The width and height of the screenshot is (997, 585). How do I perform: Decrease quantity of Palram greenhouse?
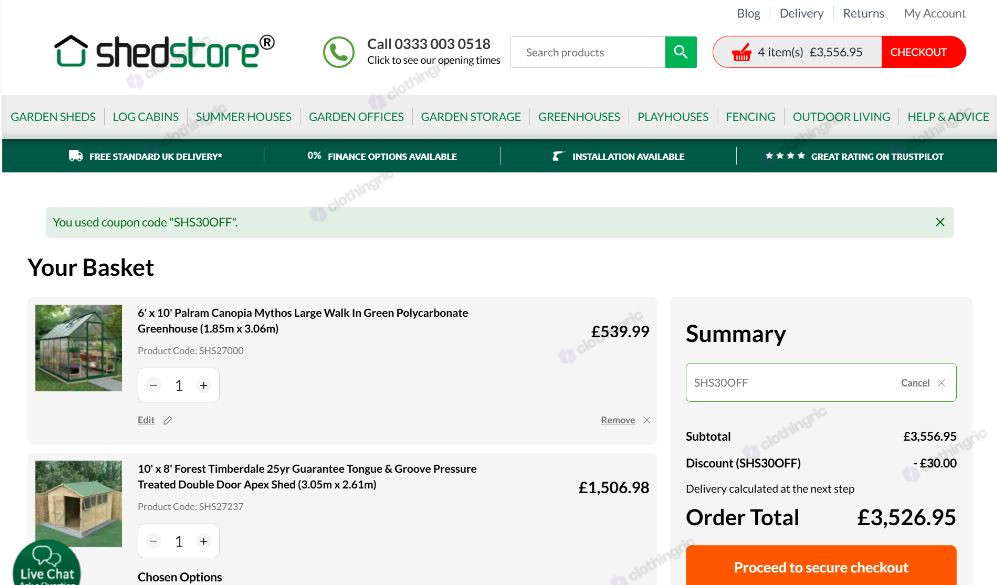tap(153, 385)
